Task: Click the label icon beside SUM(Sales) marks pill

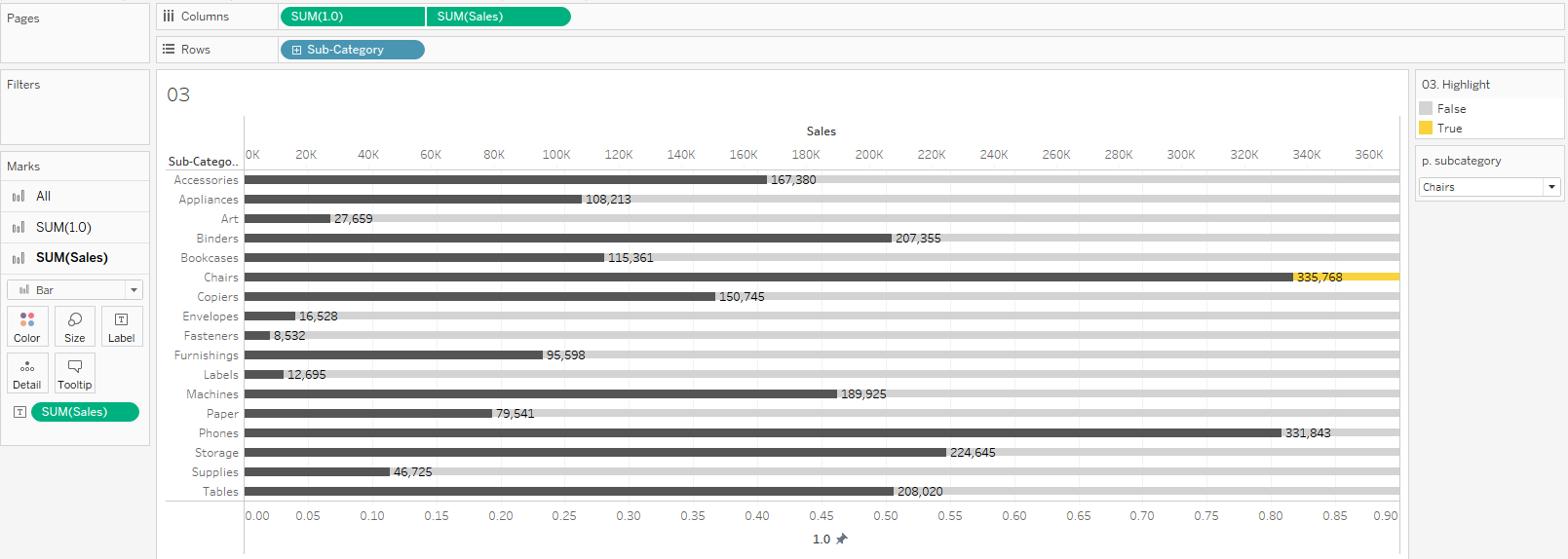Action: coord(19,412)
